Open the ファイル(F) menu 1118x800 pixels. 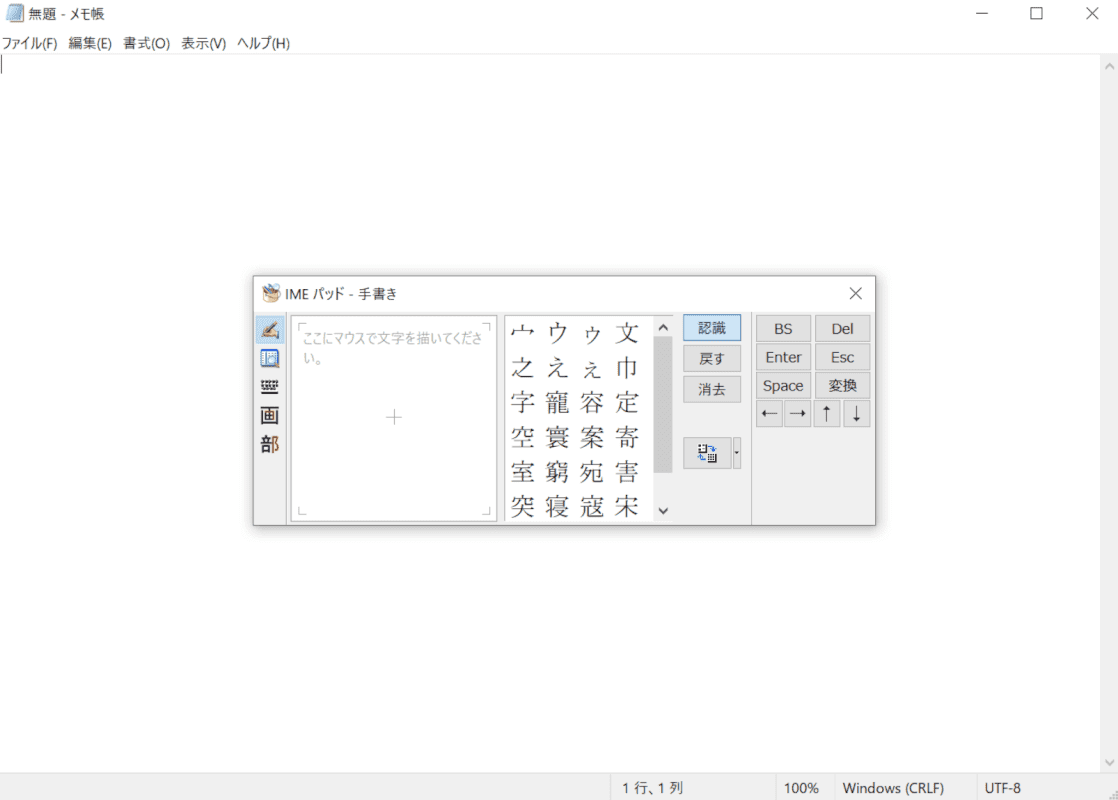click(29, 43)
